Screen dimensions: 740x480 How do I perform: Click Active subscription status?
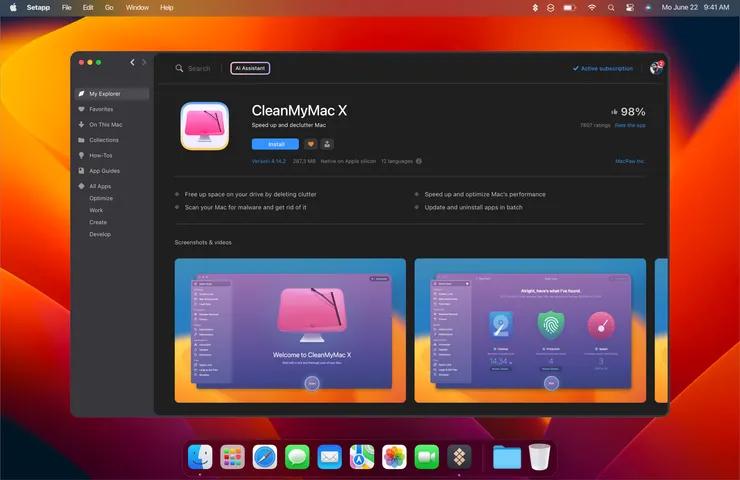(603, 68)
